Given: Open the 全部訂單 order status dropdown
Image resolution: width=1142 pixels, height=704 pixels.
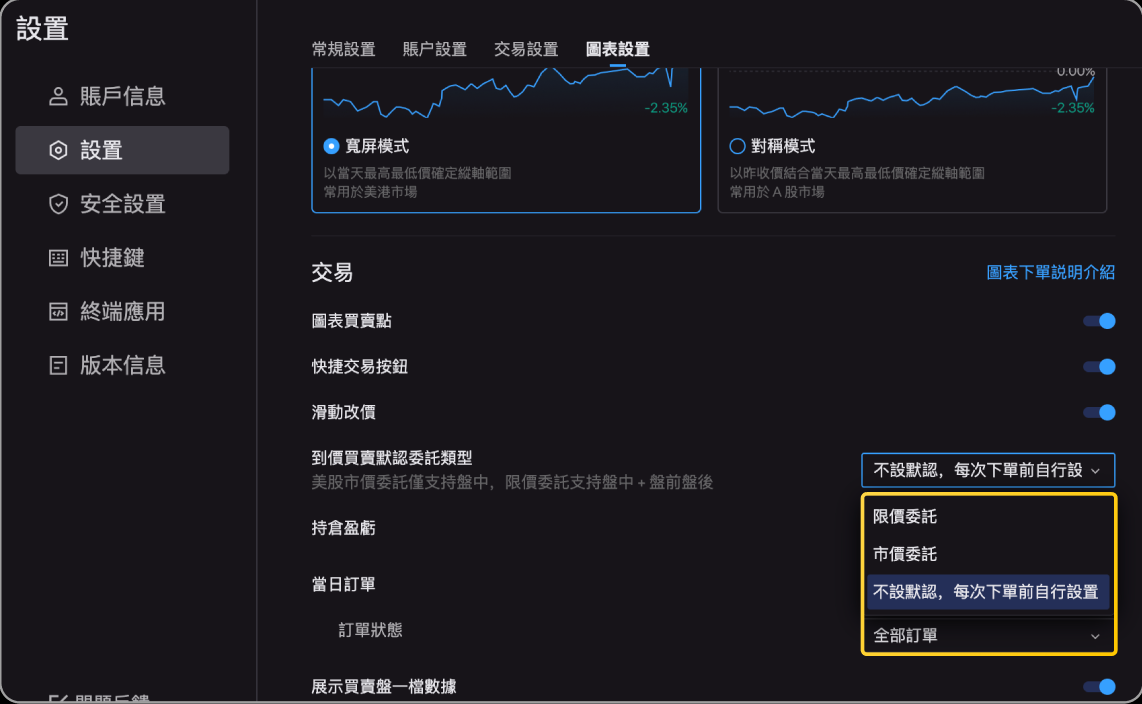Looking at the screenshot, I should click(987, 636).
